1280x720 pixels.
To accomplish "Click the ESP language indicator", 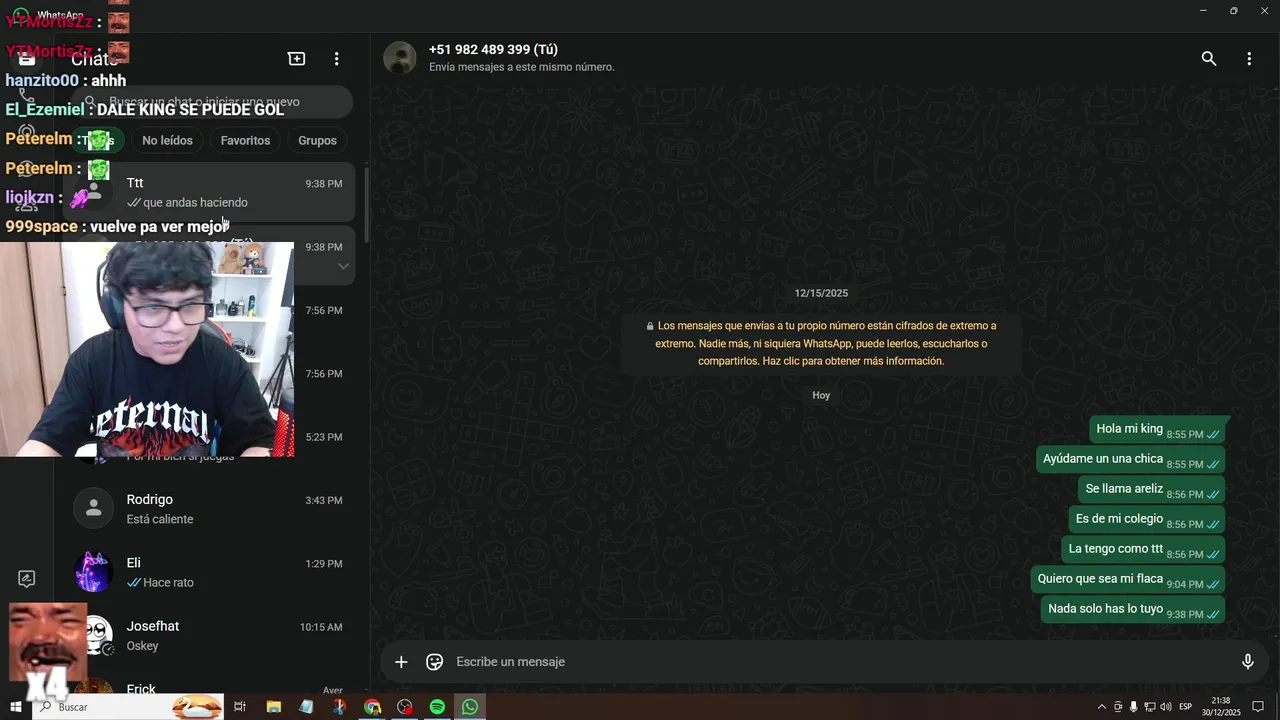I will coord(1186,707).
